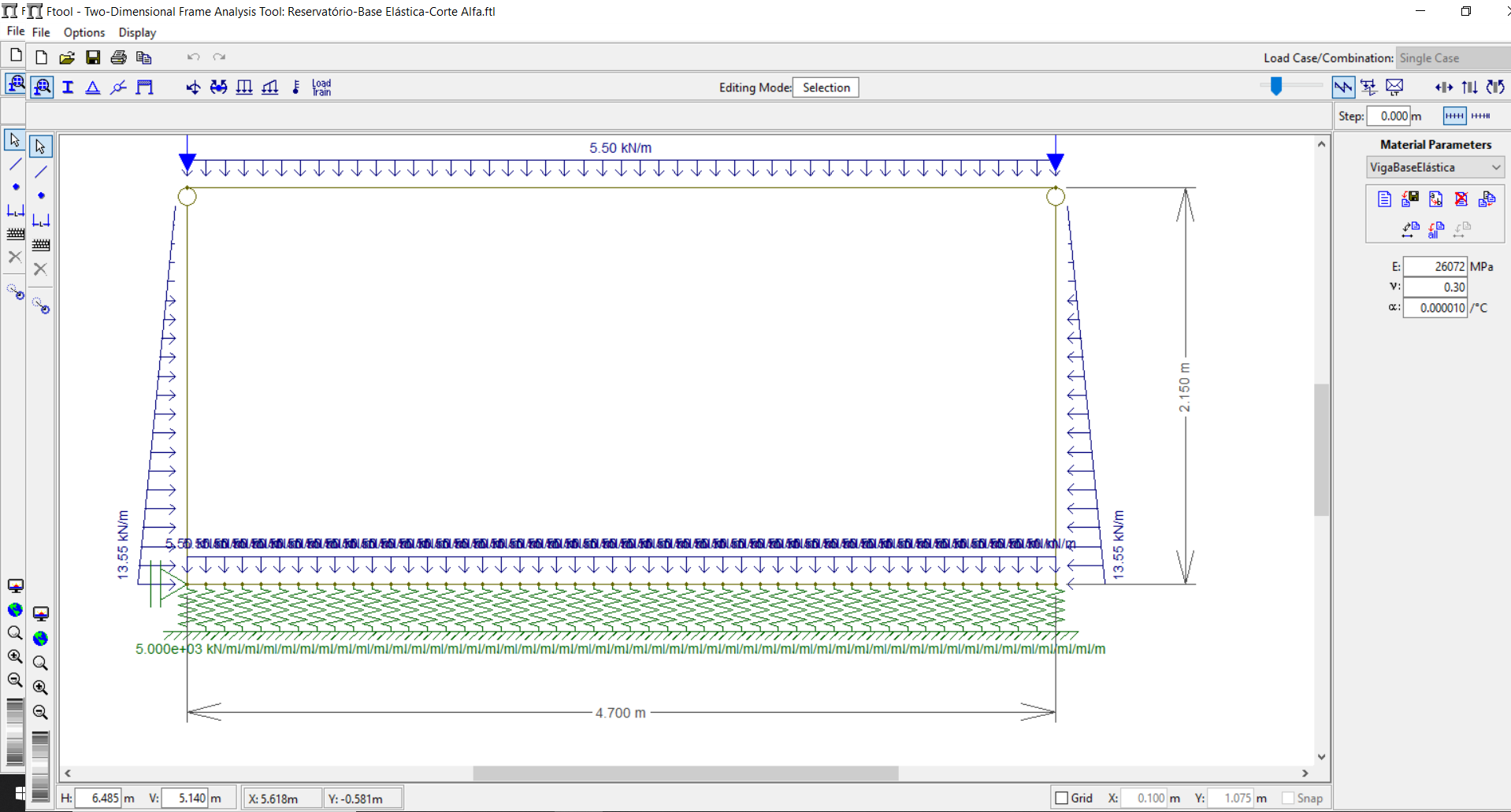1511x812 pixels.
Task: Enable the Grid checkbox
Action: click(x=1061, y=798)
